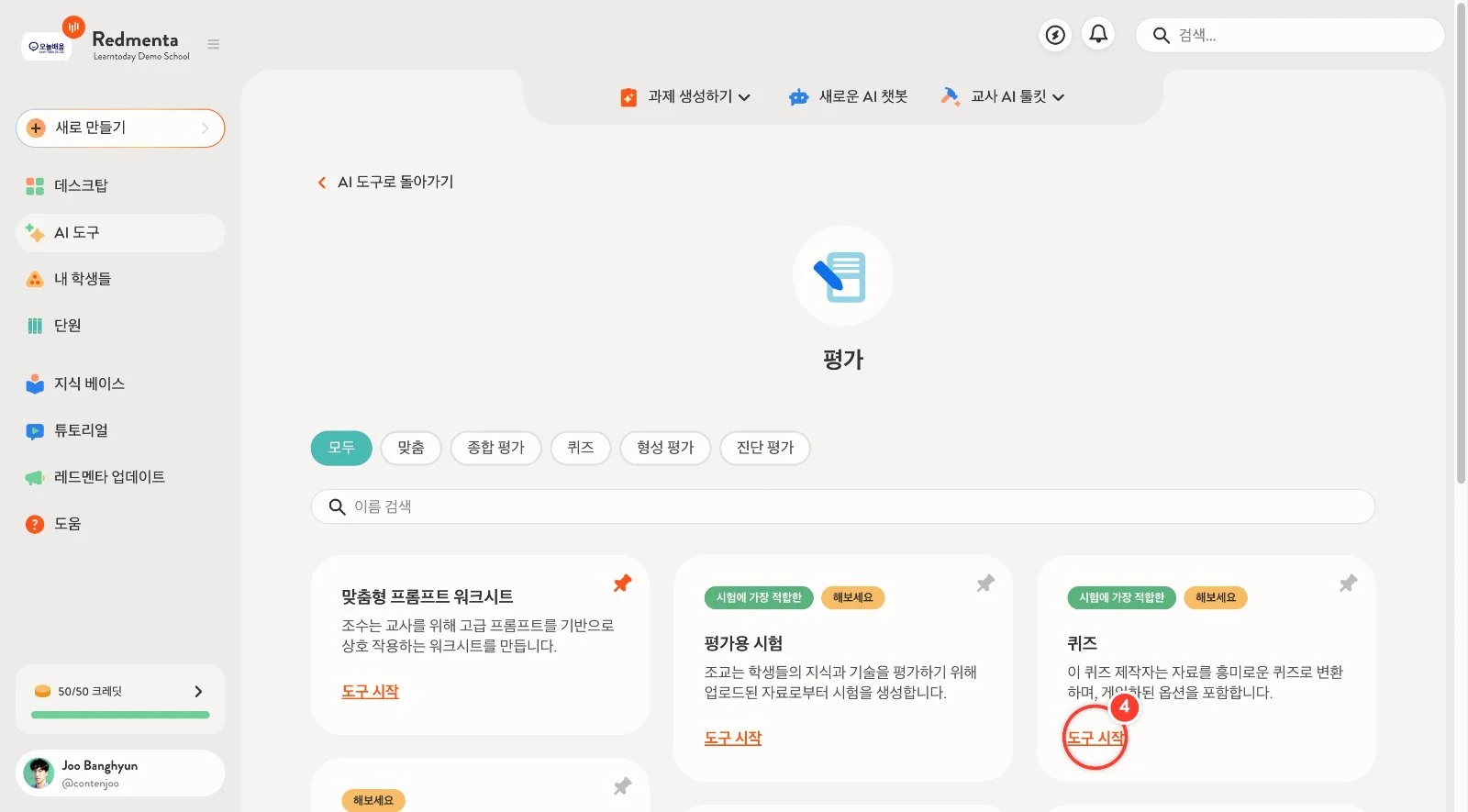Click the AI 도구 sparkle icon
Image resolution: width=1468 pixels, height=812 pixels.
click(x=35, y=233)
